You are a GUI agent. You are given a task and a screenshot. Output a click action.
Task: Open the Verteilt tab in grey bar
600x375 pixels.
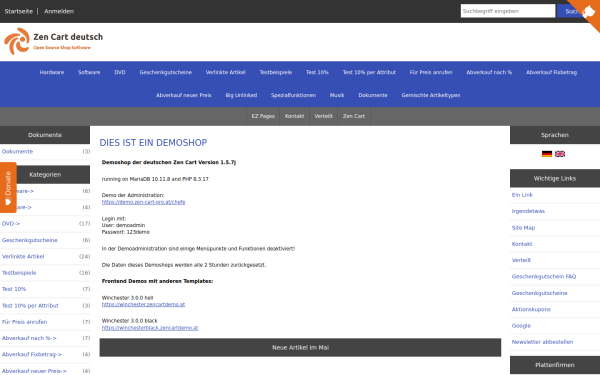(x=323, y=116)
